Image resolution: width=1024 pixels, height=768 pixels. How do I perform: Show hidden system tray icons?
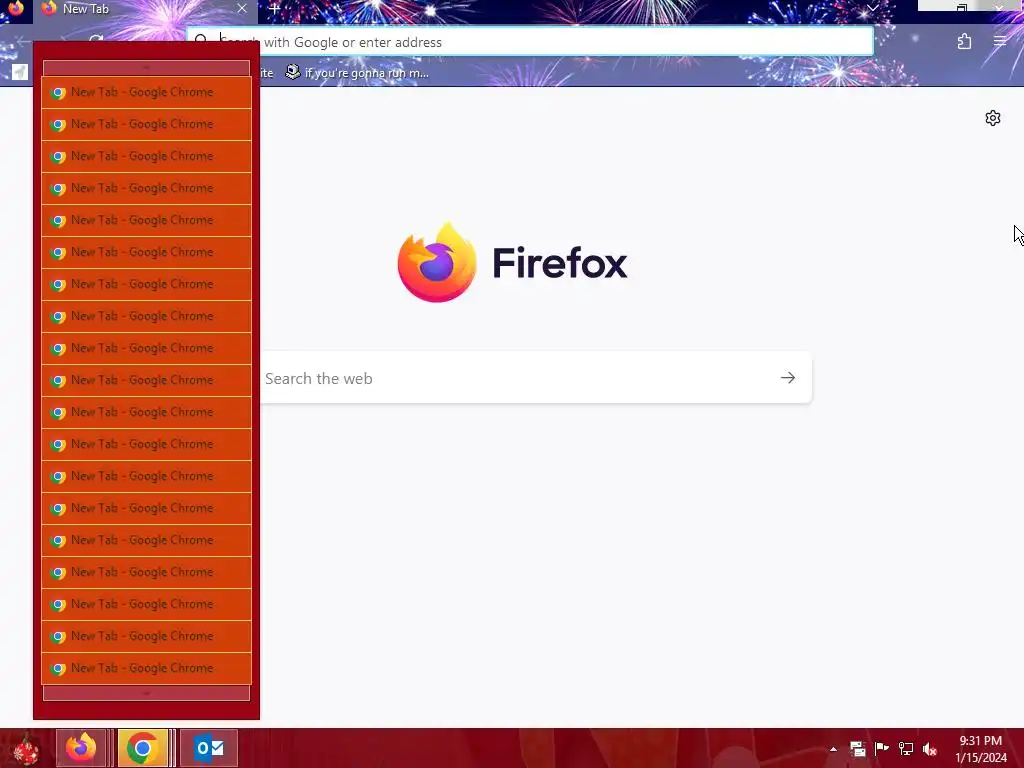[x=833, y=749]
